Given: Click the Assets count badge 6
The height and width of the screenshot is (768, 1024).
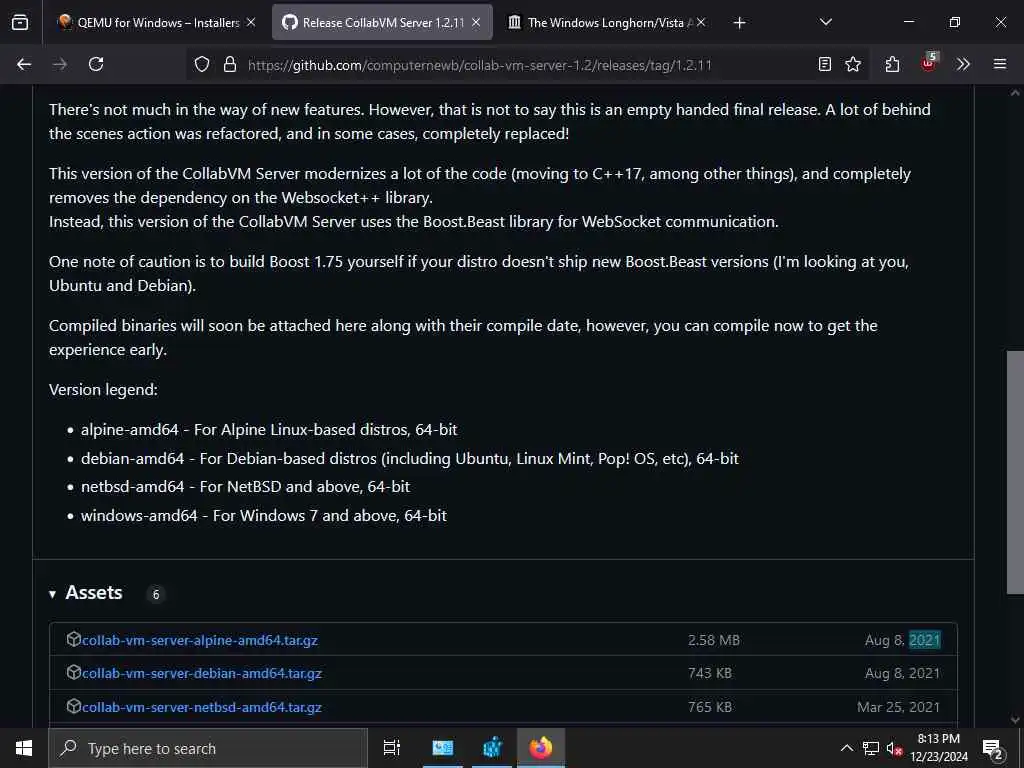Looking at the screenshot, I should tap(155, 594).
